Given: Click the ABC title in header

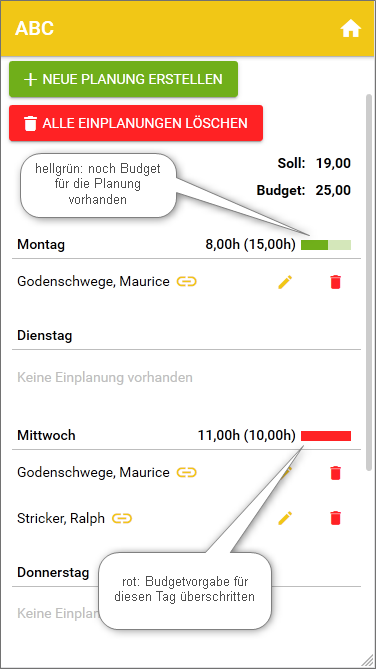Looking at the screenshot, I should click(x=35, y=29).
